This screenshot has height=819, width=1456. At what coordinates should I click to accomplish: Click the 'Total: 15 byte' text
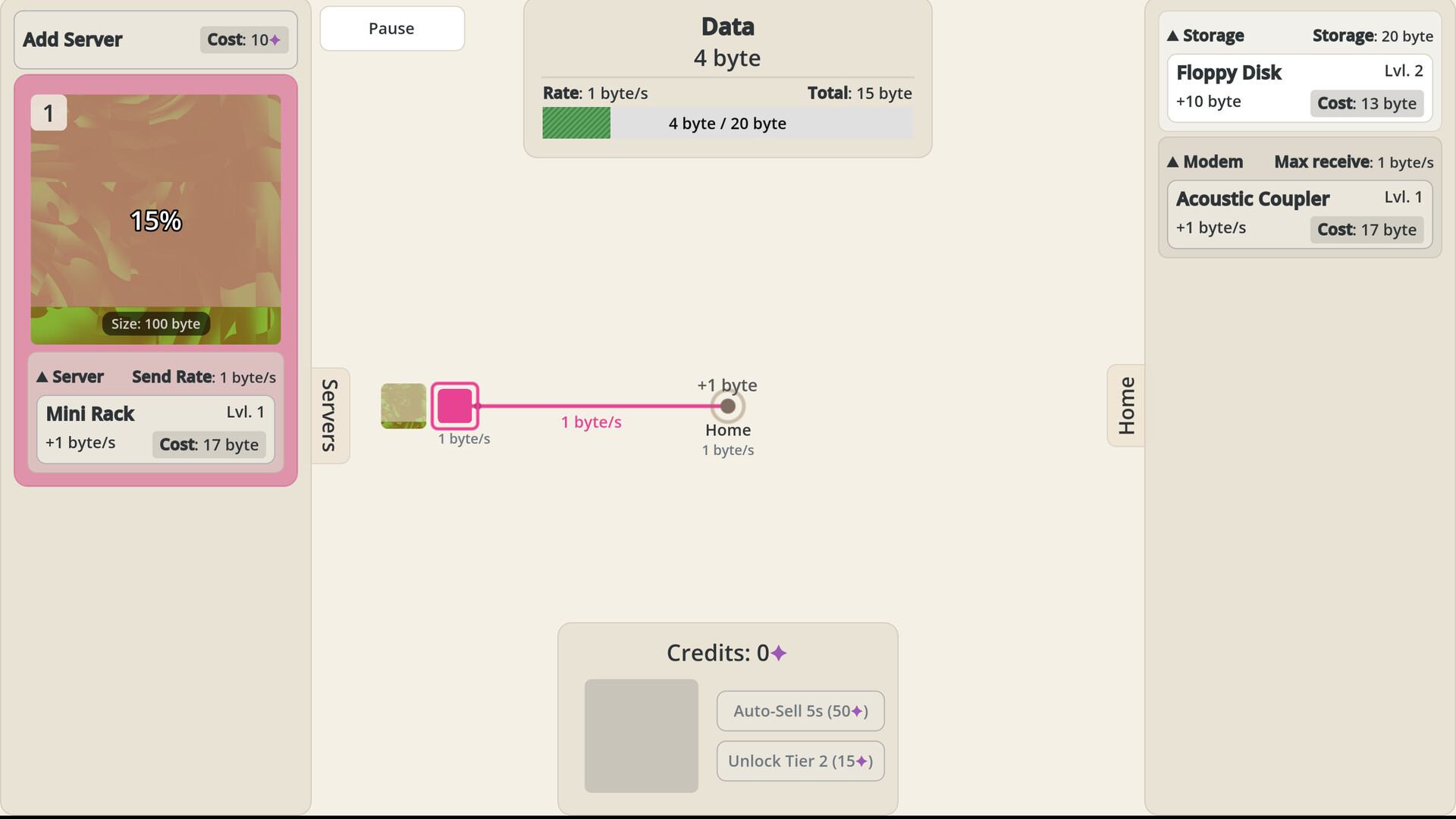(x=860, y=93)
